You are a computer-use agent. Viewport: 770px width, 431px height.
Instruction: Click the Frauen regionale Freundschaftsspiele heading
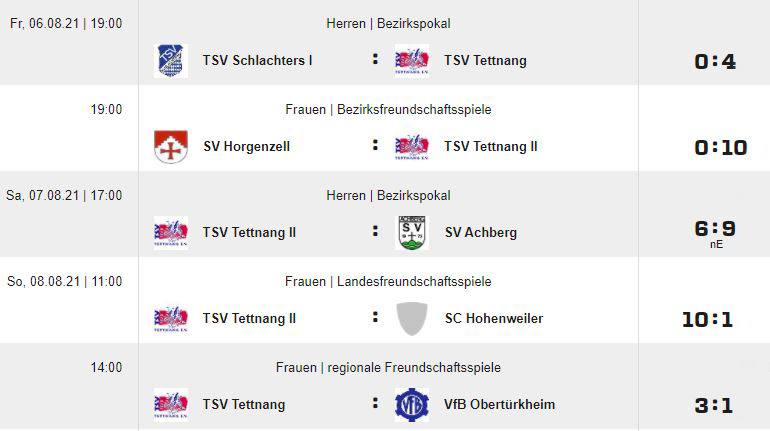click(x=388, y=367)
